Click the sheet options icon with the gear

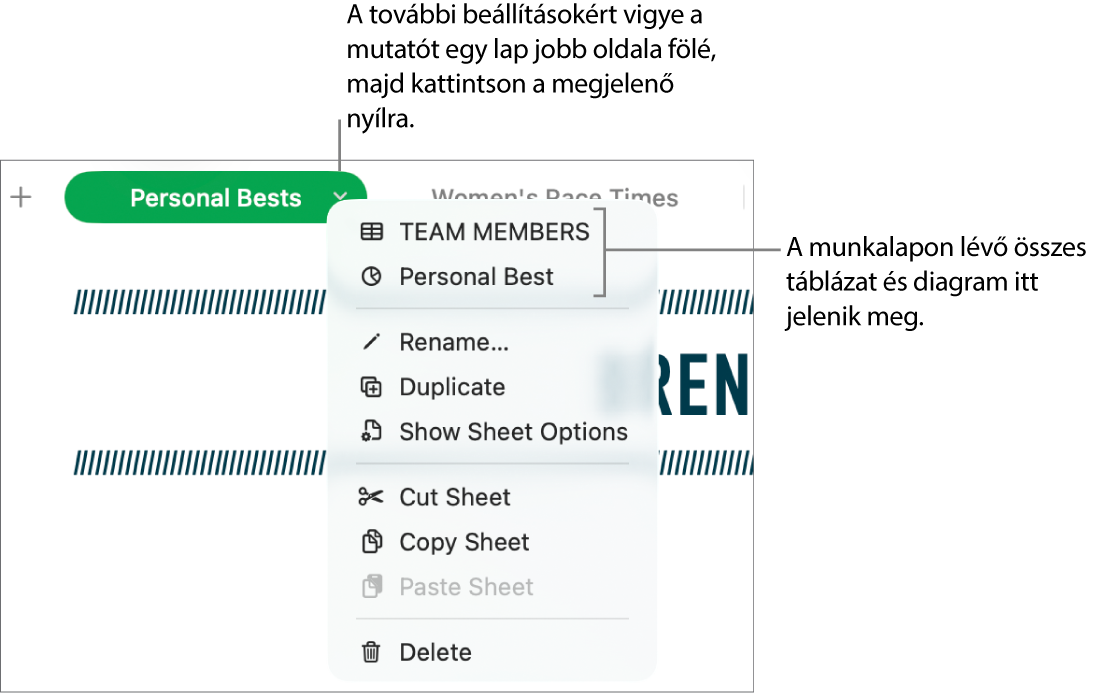pos(371,432)
